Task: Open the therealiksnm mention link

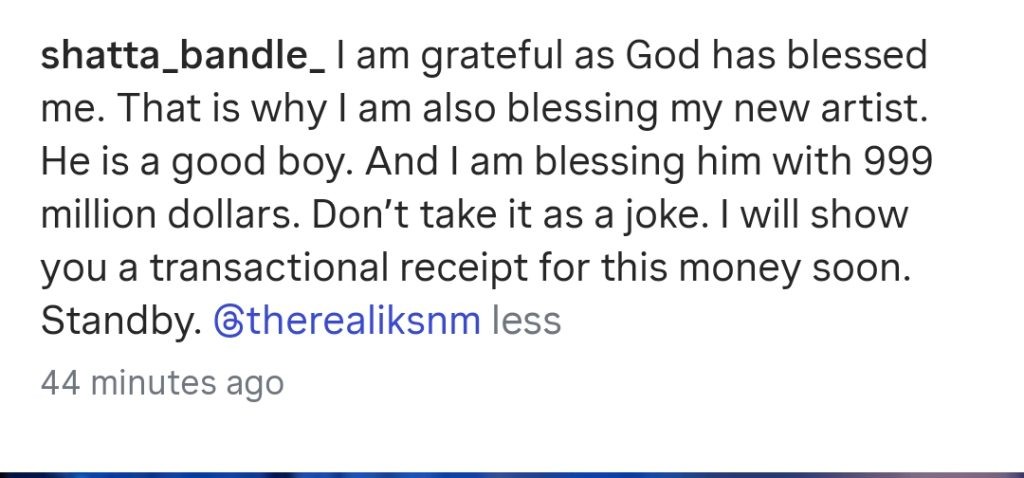Action: pos(347,321)
